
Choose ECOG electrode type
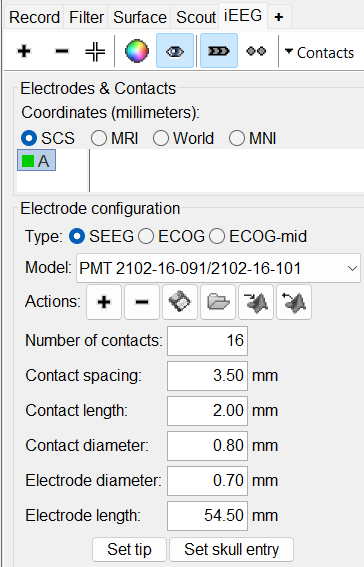(x=171, y=236)
